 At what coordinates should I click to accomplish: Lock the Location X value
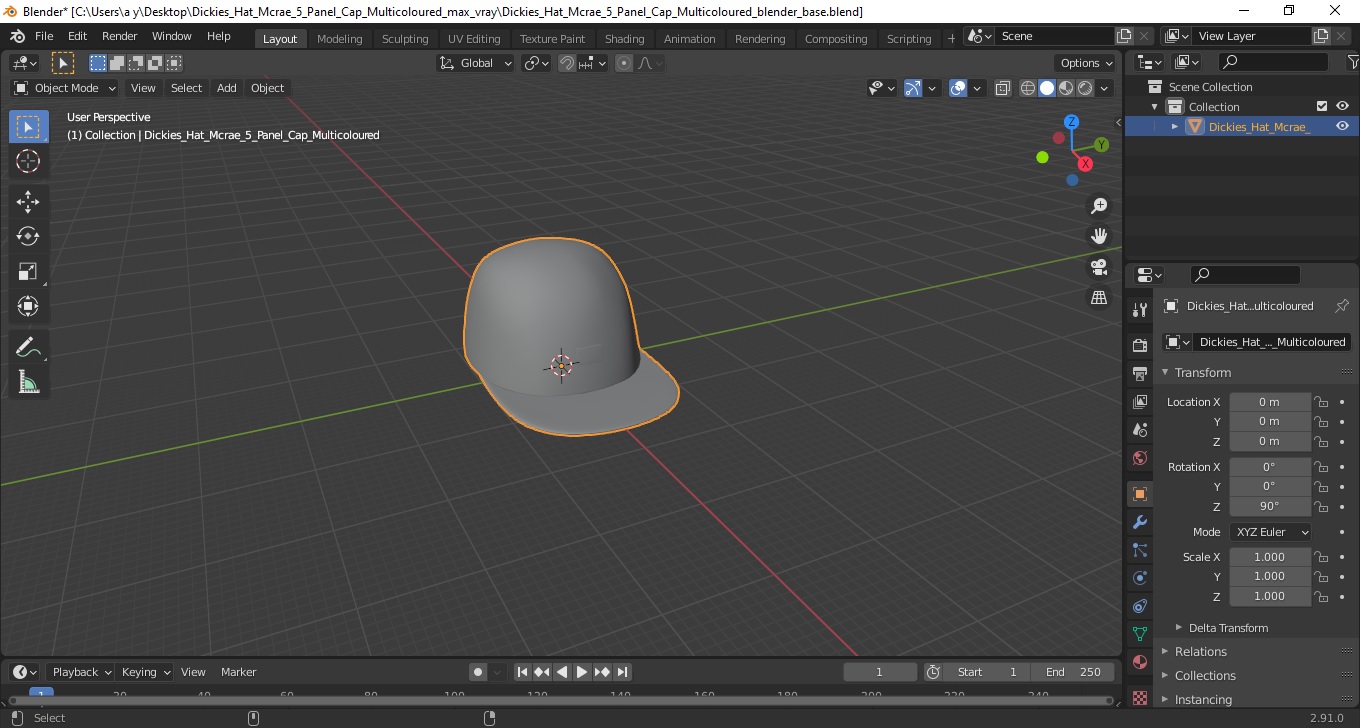[x=1321, y=402]
